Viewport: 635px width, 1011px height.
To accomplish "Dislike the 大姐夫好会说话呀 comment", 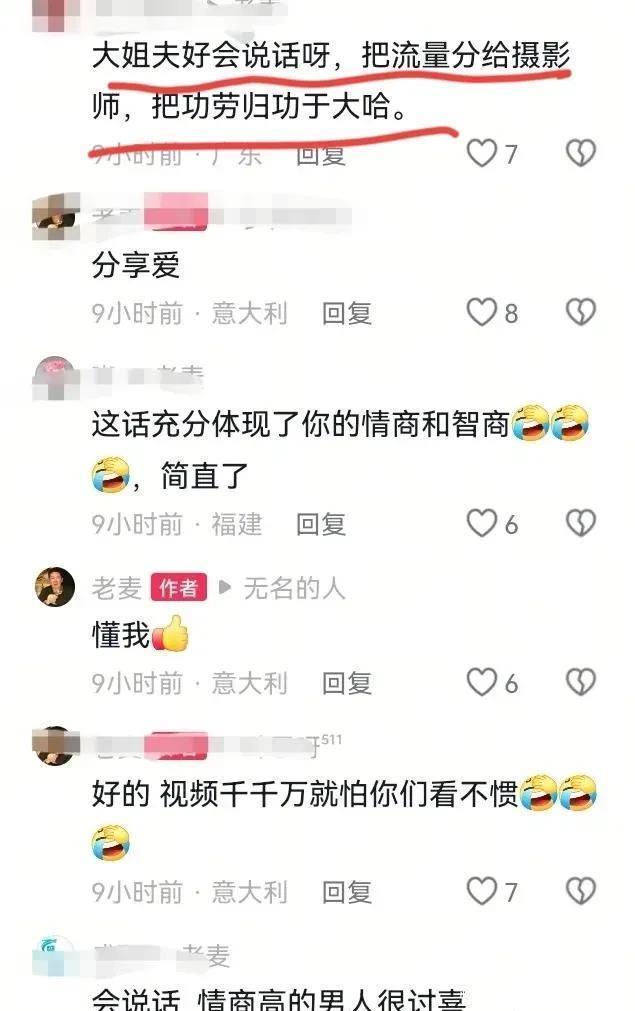I will click(x=581, y=153).
